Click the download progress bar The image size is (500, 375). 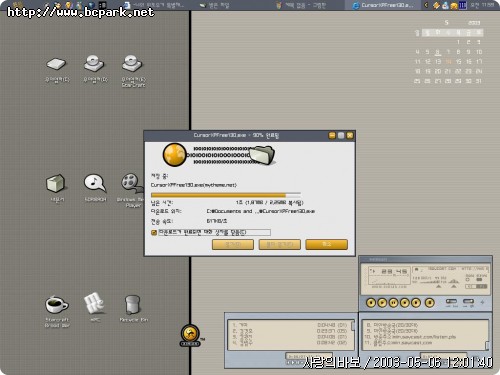point(226,195)
